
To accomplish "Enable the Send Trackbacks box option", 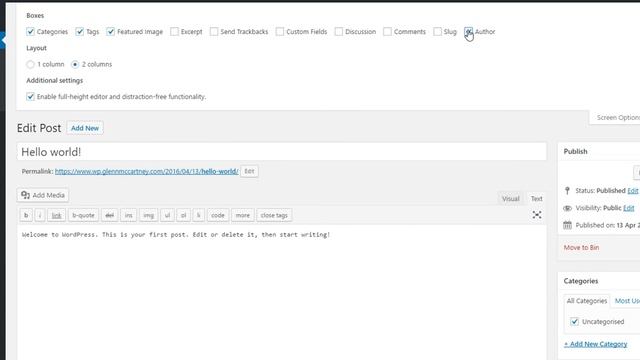I will 214,31.
